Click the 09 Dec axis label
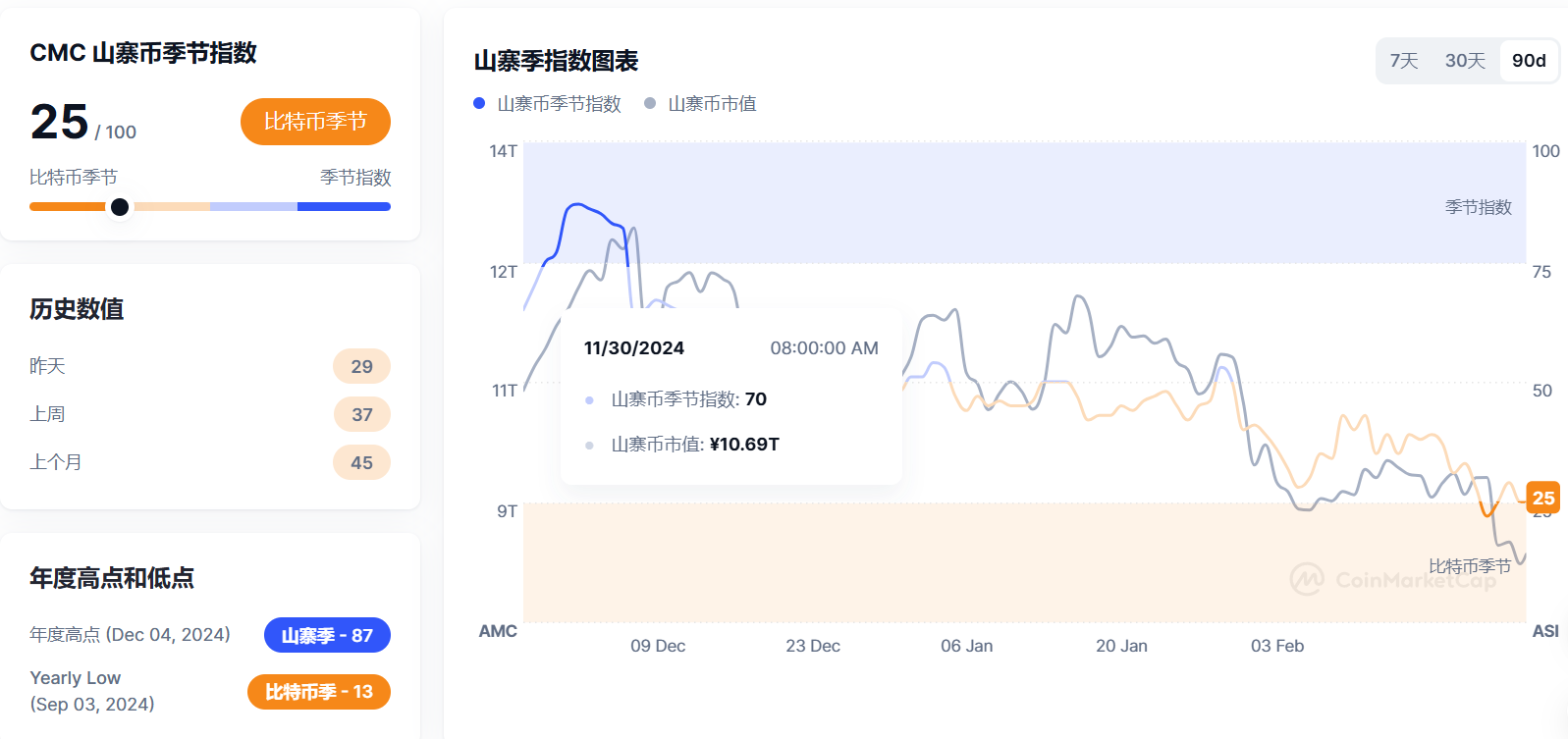 pos(658,646)
